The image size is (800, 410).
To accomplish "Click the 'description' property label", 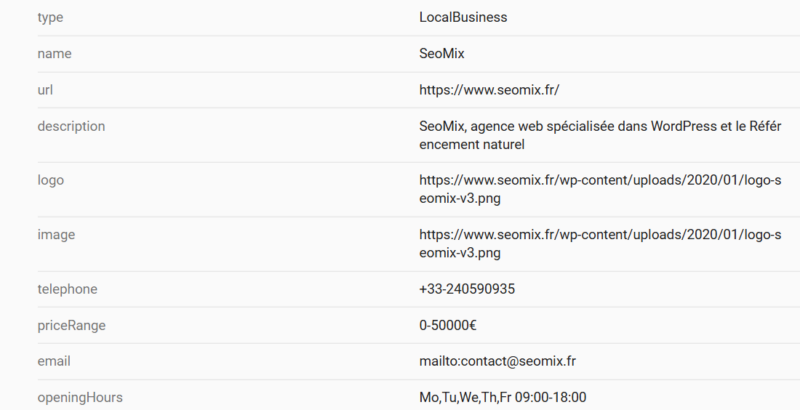I will point(71,126).
